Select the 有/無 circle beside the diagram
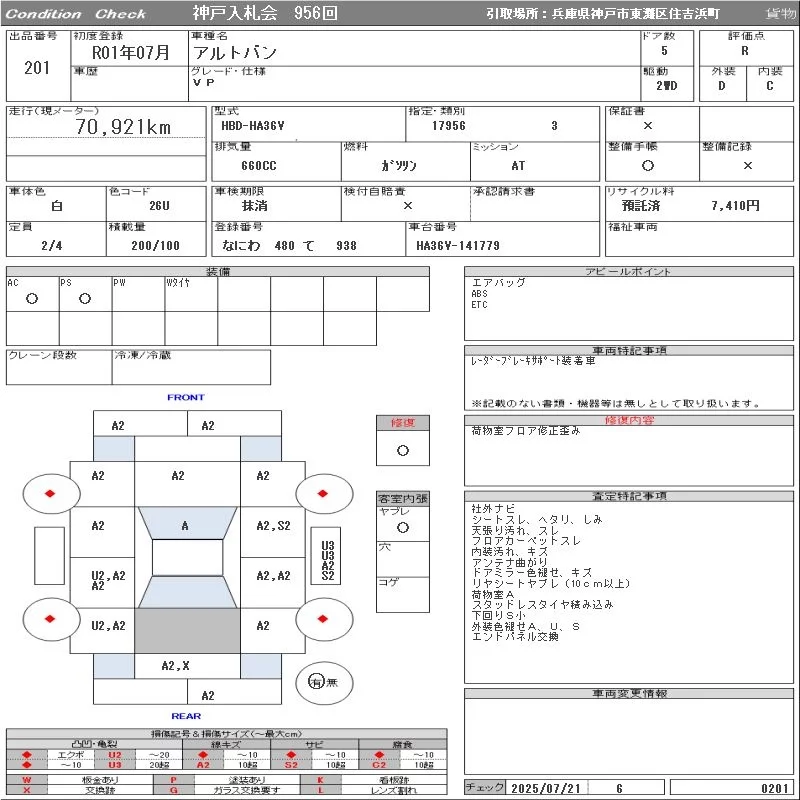 (x=324, y=682)
